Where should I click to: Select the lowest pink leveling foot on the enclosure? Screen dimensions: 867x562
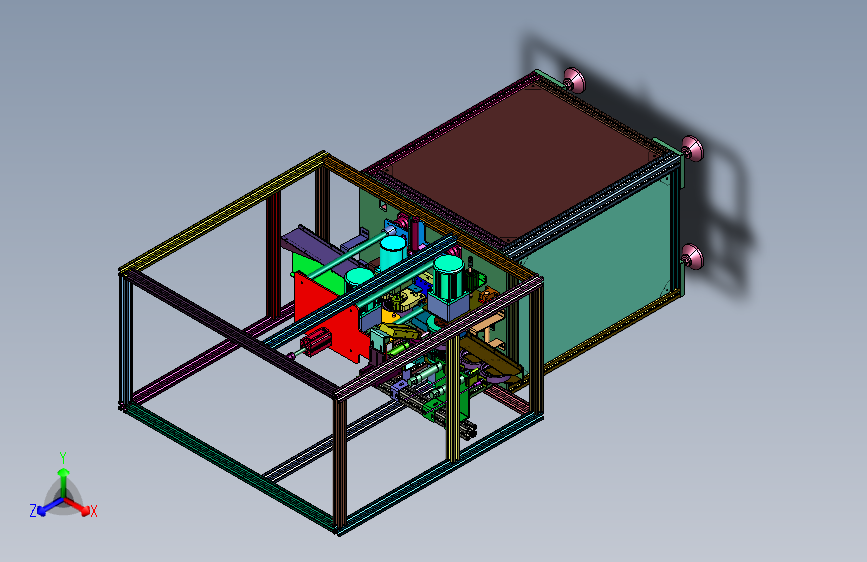(x=692, y=257)
